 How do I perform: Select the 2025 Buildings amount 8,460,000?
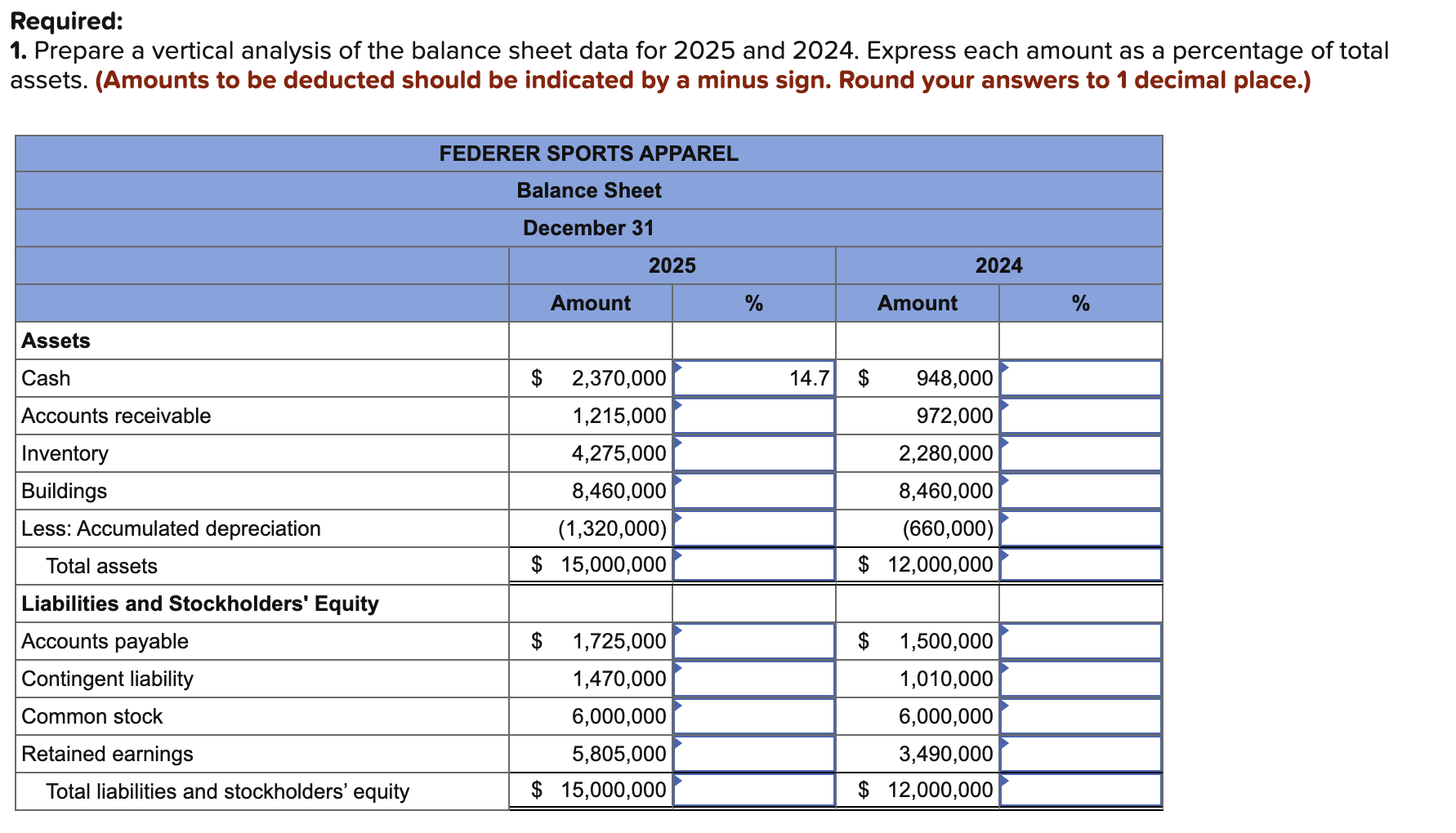(x=619, y=491)
